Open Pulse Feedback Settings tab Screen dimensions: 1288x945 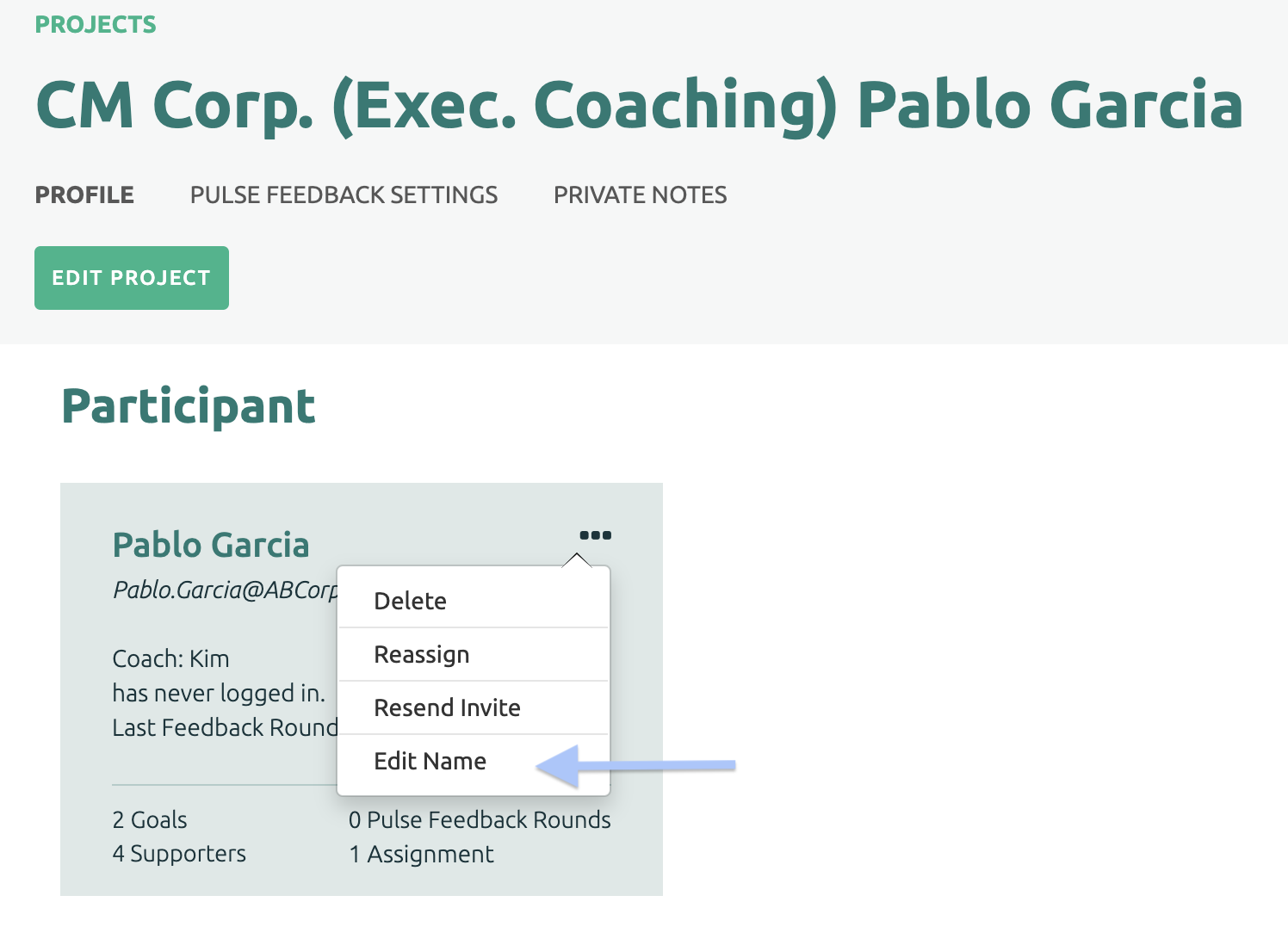tap(344, 195)
